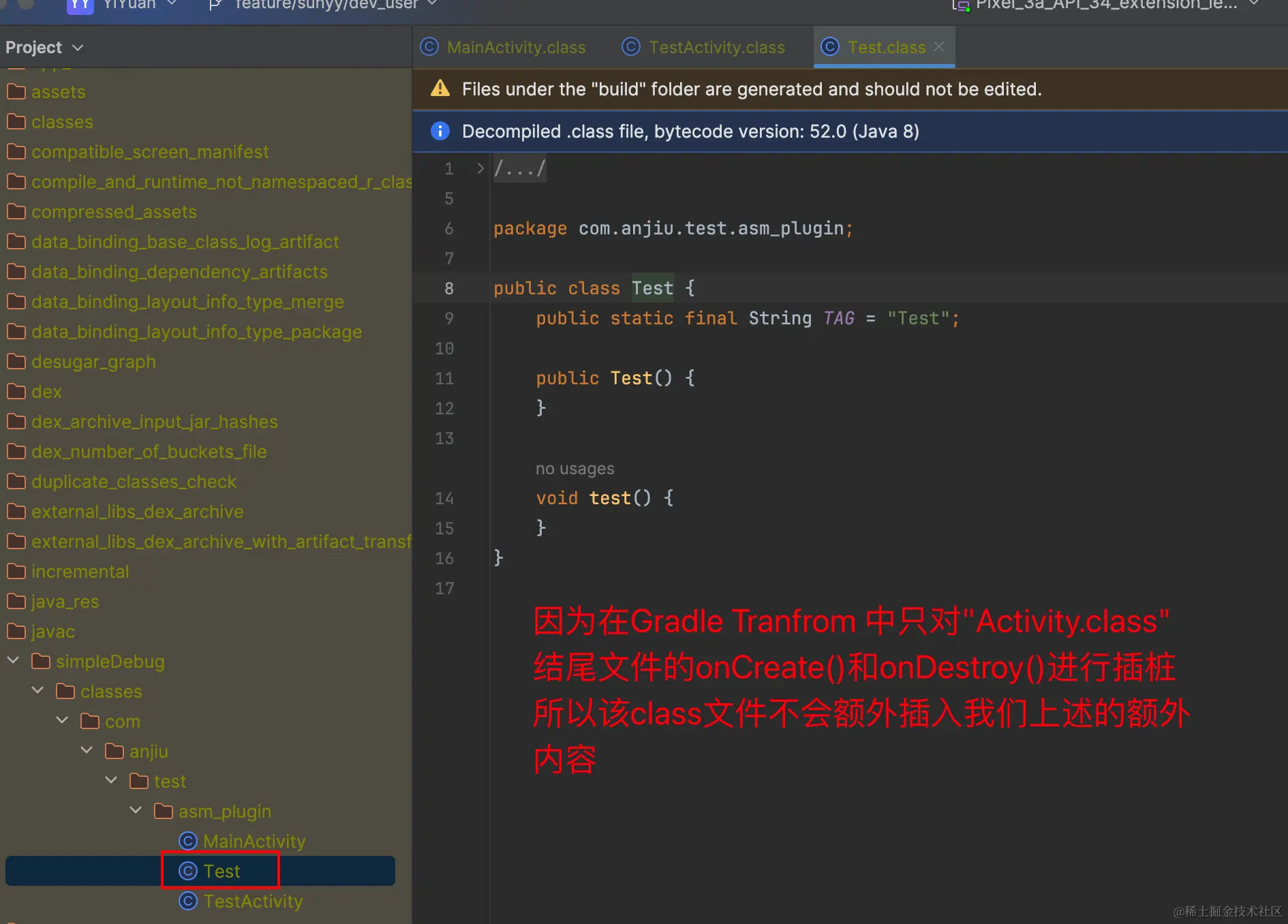Image resolution: width=1288 pixels, height=924 pixels.
Task: Switch to the TestActivity.class tab
Action: tap(703, 47)
